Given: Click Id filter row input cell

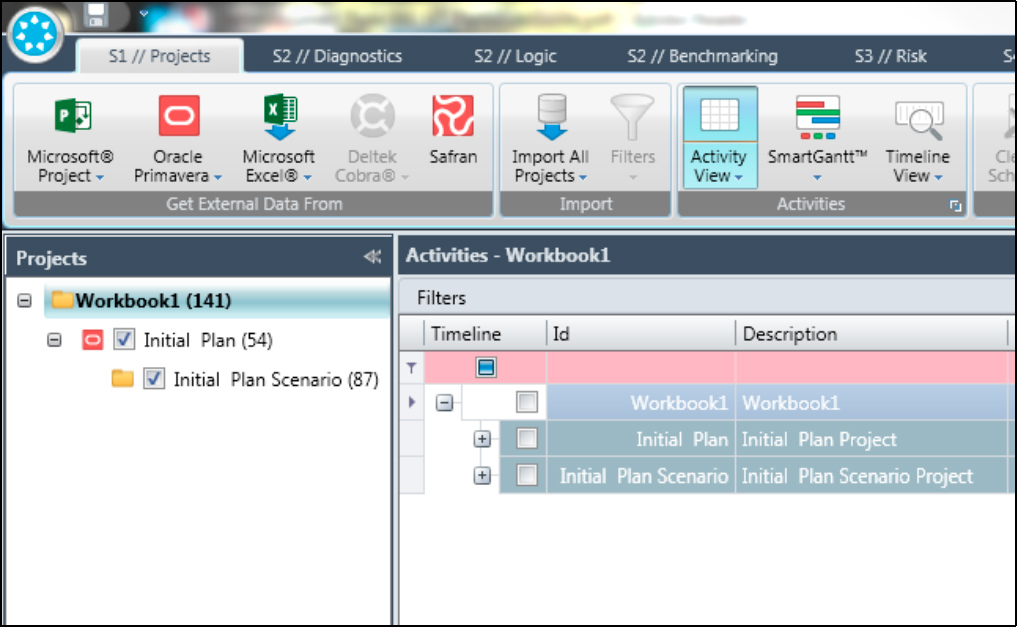Looking at the screenshot, I should [x=641, y=368].
